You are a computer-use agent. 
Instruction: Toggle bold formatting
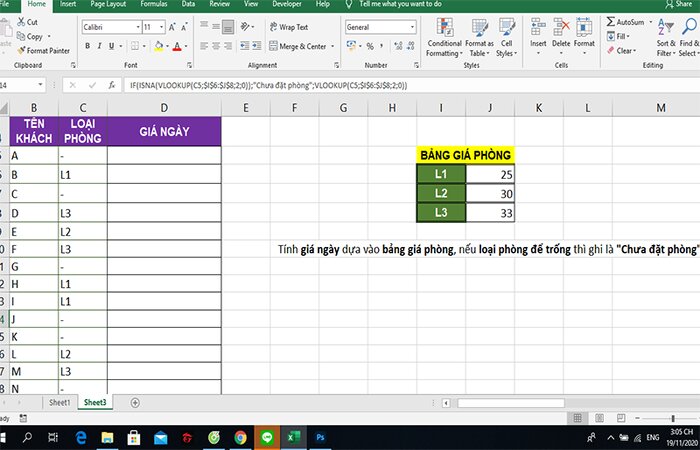88,46
